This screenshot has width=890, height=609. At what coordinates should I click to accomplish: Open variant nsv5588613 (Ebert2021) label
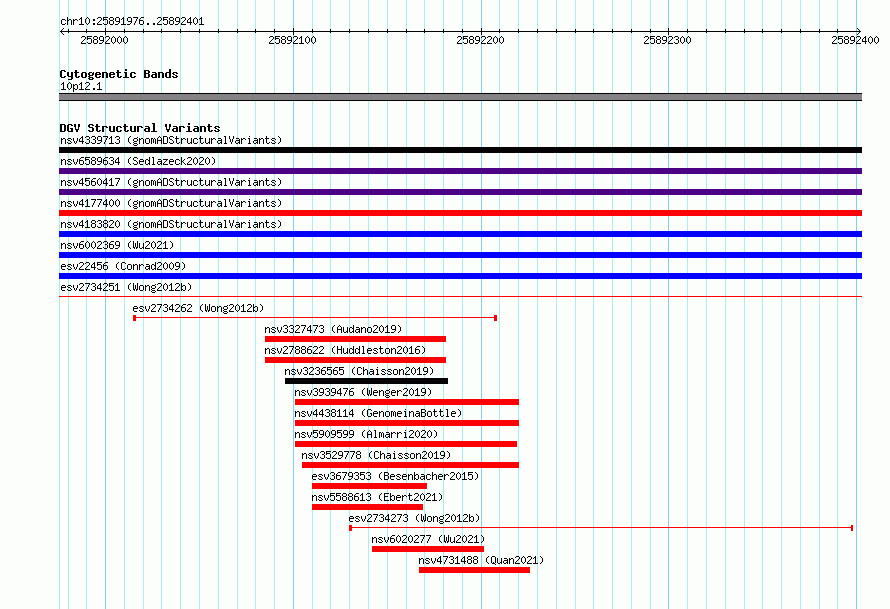pos(377,497)
